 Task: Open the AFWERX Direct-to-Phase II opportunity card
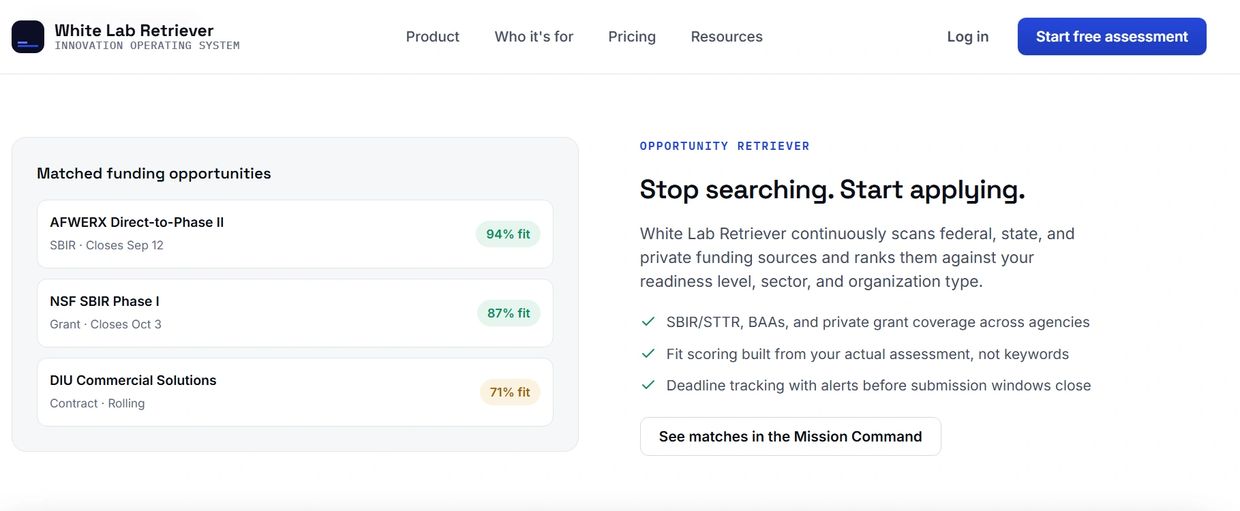point(295,234)
